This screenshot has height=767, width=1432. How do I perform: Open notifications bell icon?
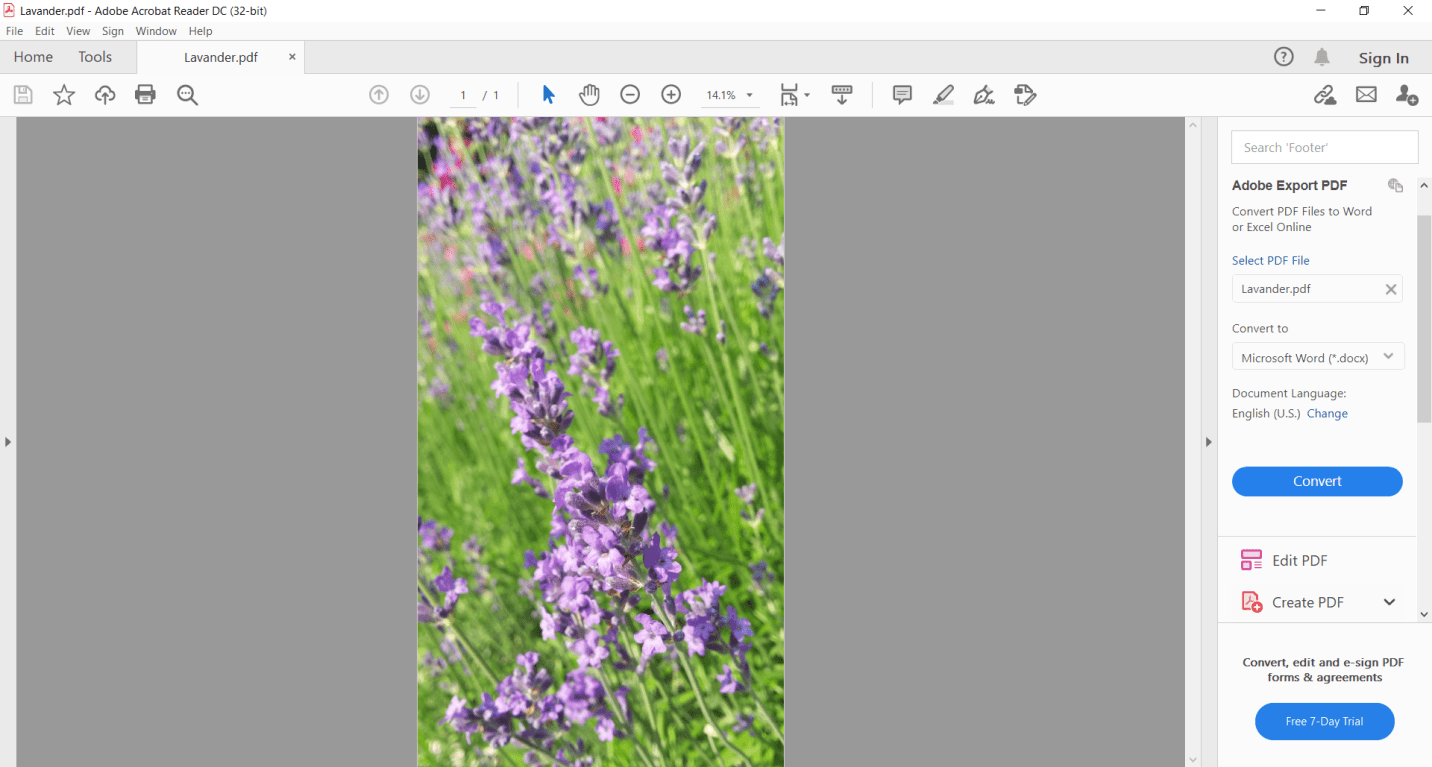(x=1322, y=57)
